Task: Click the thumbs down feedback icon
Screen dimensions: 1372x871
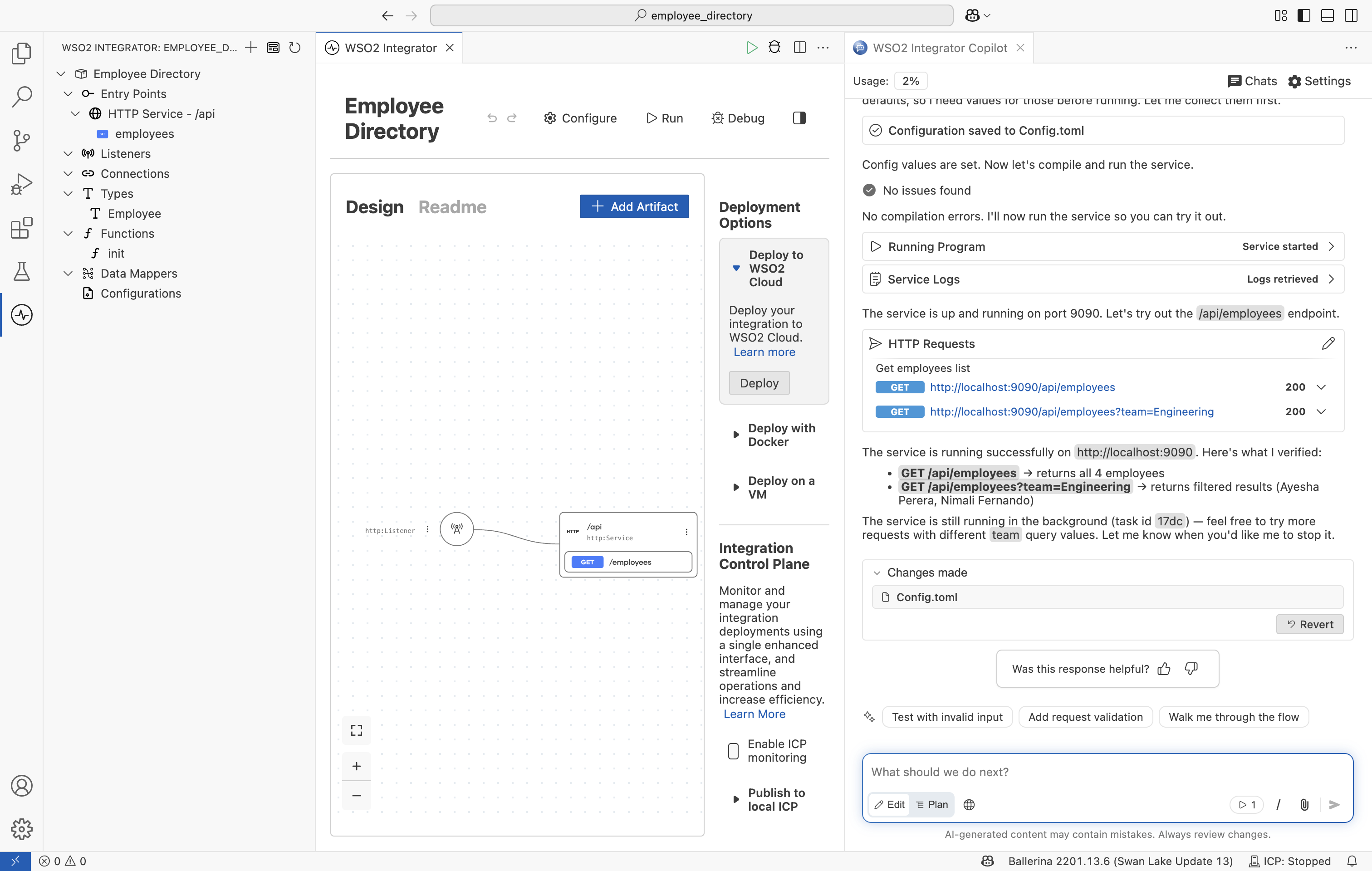Action: [x=1191, y=669]
